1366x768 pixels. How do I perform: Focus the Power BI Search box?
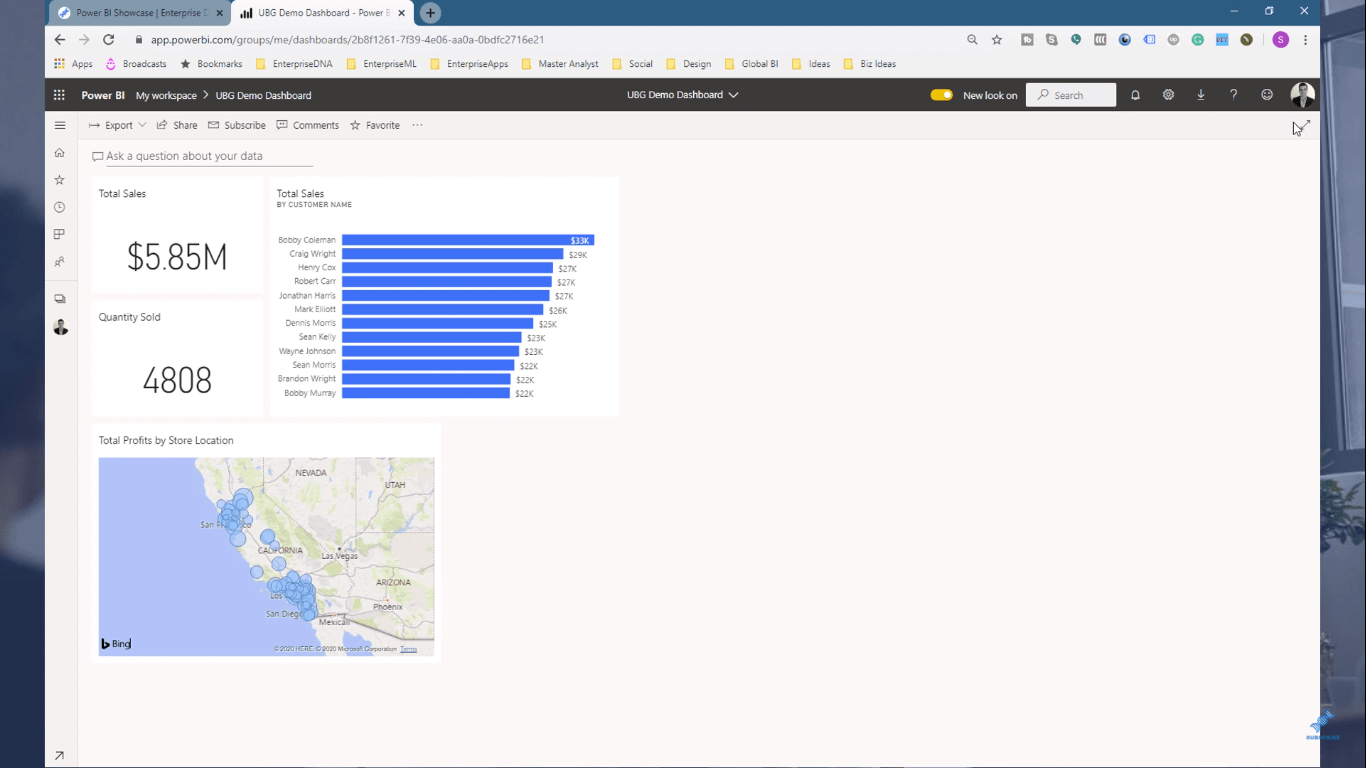(1071, 95)
